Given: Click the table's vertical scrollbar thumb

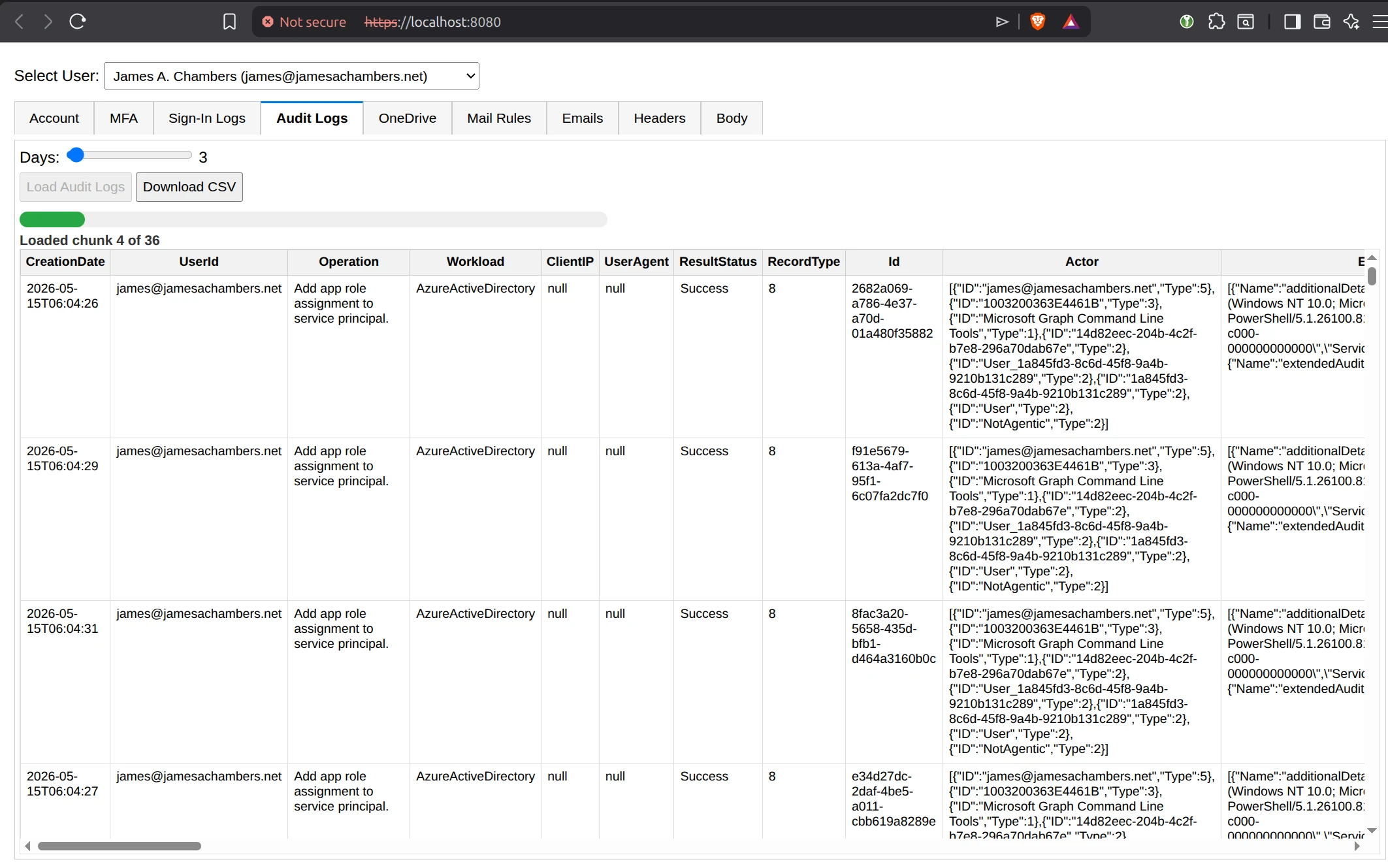Looking at the screenshot, I should 1372,276.
